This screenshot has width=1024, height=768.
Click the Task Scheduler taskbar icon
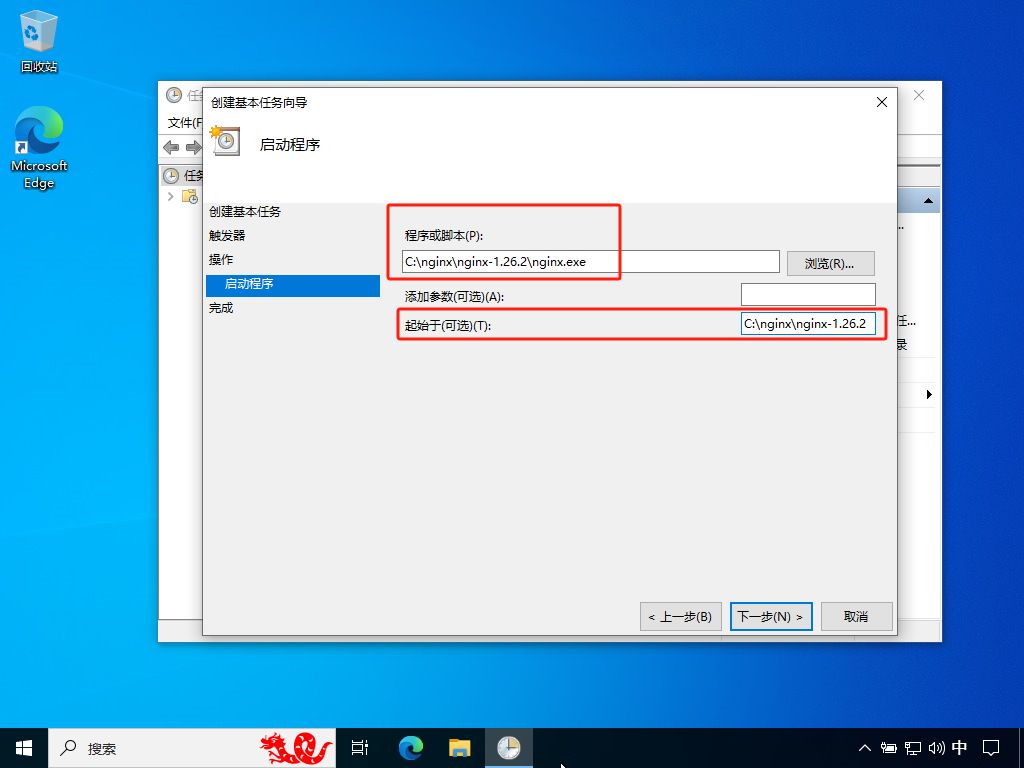click(509, 748)
